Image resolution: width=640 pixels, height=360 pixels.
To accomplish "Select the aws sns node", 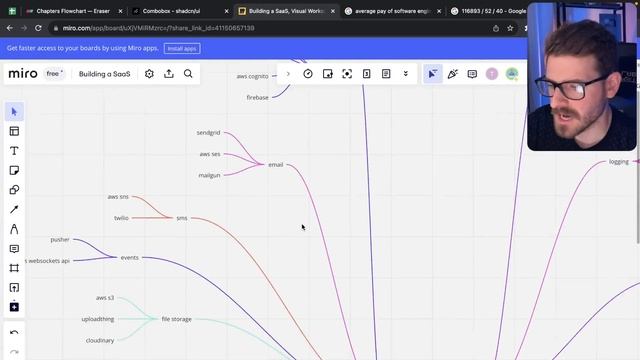I will [x=118, y=197].
